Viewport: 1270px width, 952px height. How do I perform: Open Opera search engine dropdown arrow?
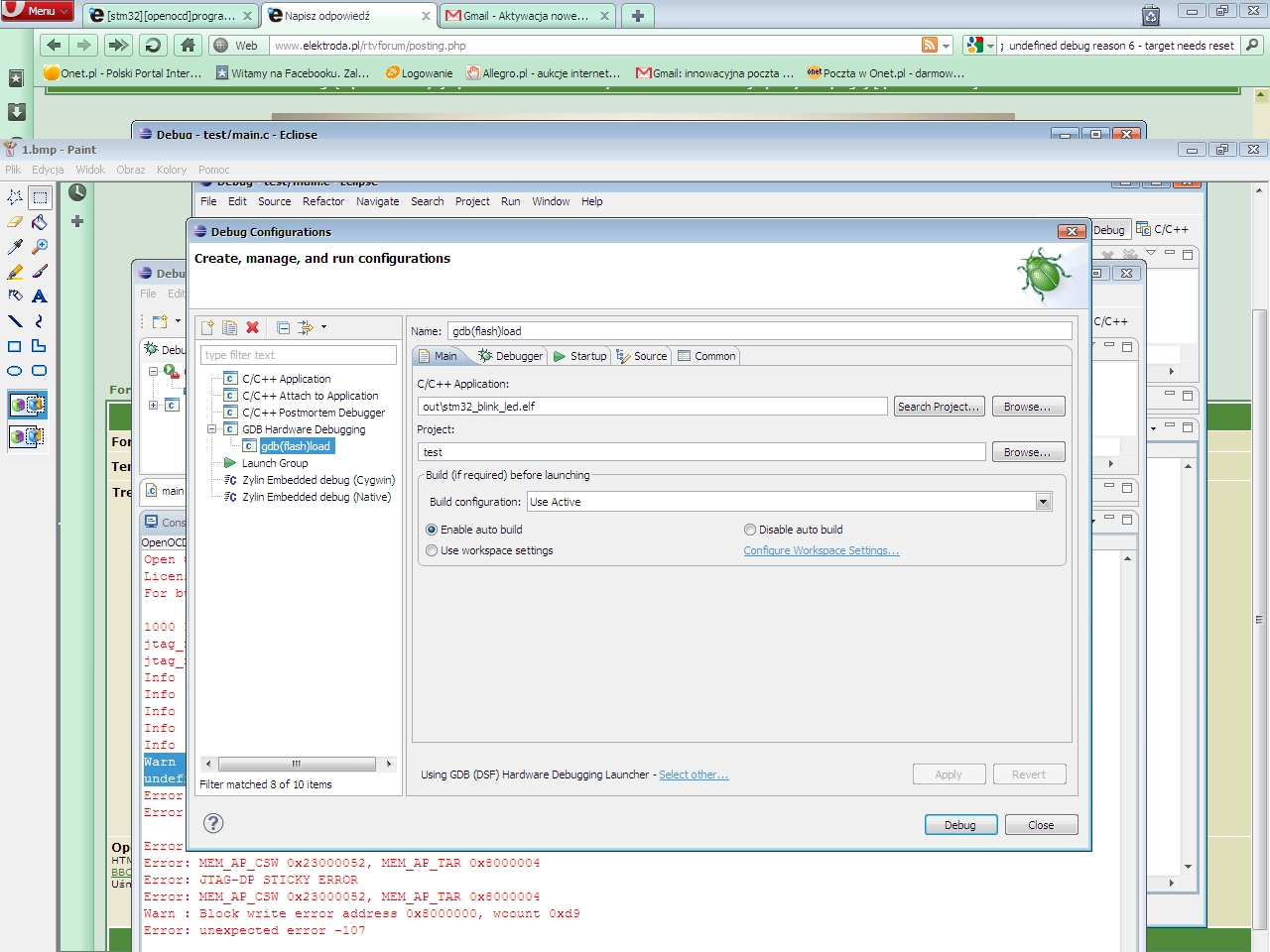[x=990, y=46]
